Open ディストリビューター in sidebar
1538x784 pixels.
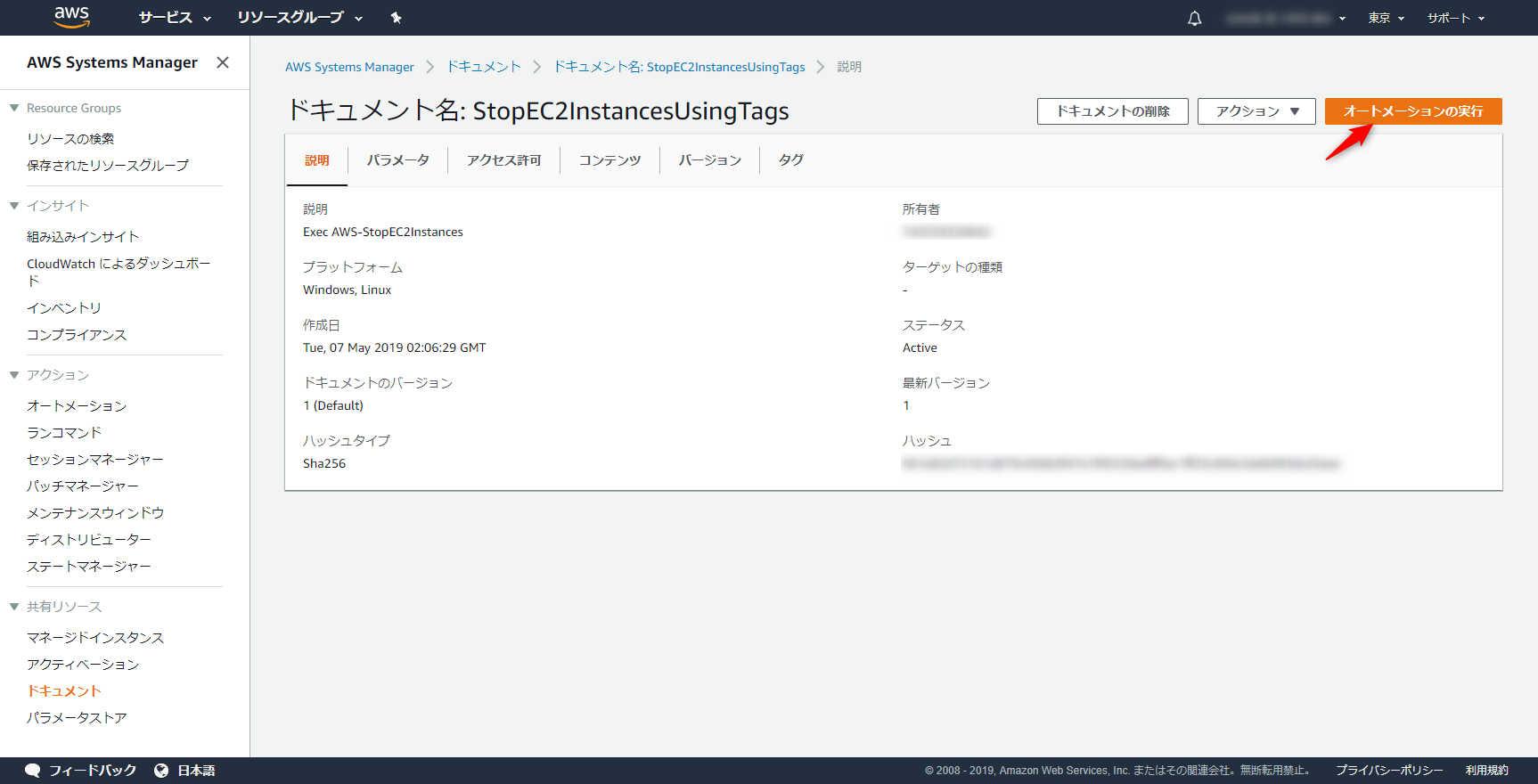tap(89, 540)
